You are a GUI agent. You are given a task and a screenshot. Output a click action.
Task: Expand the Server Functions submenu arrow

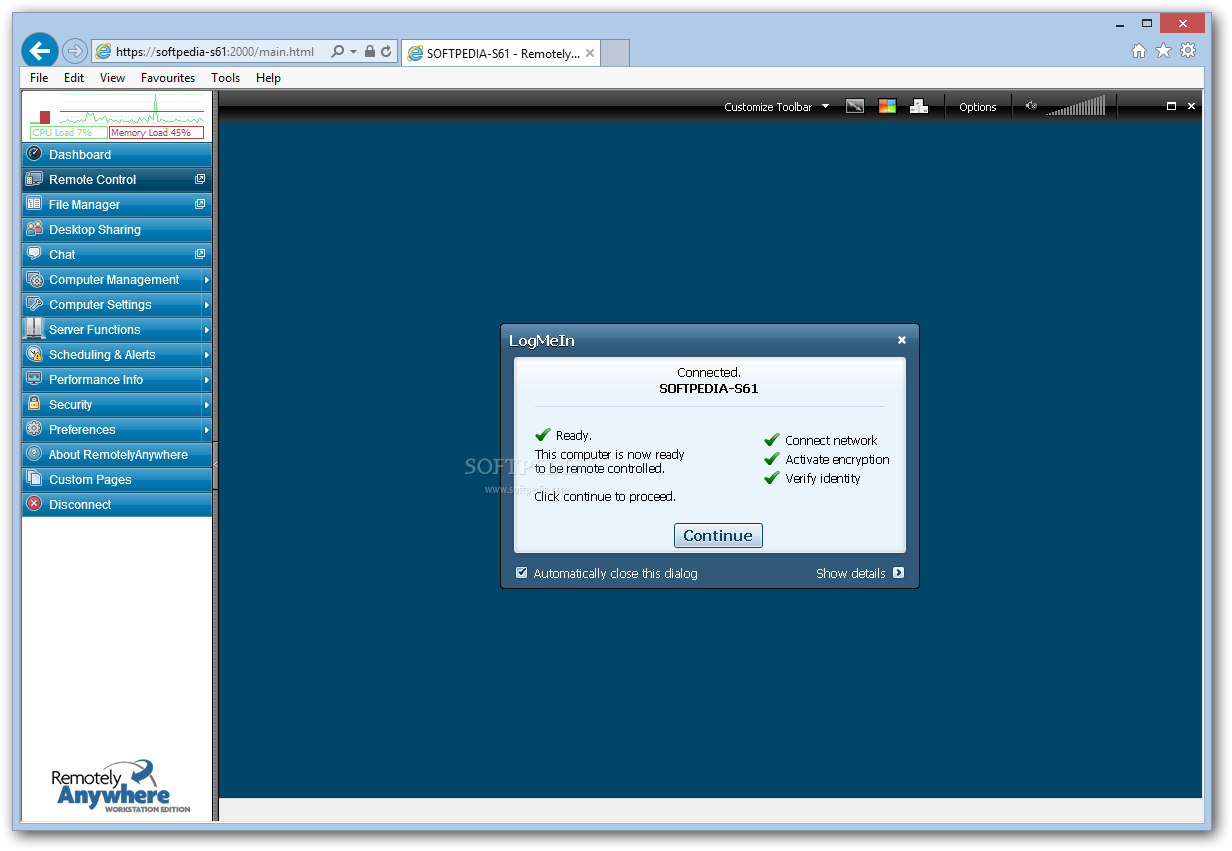[x=207, y=330]
